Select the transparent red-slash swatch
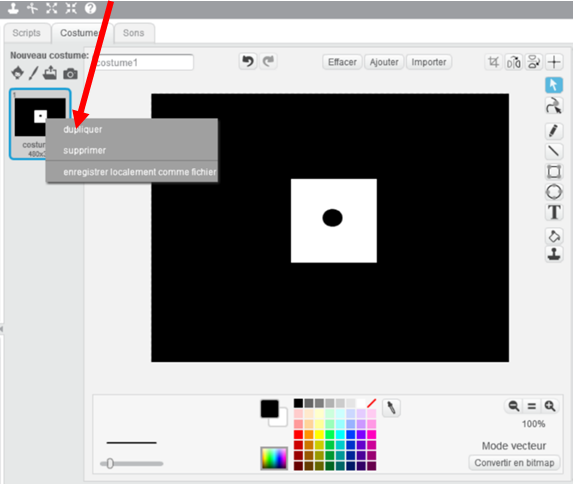 [371, 403]
